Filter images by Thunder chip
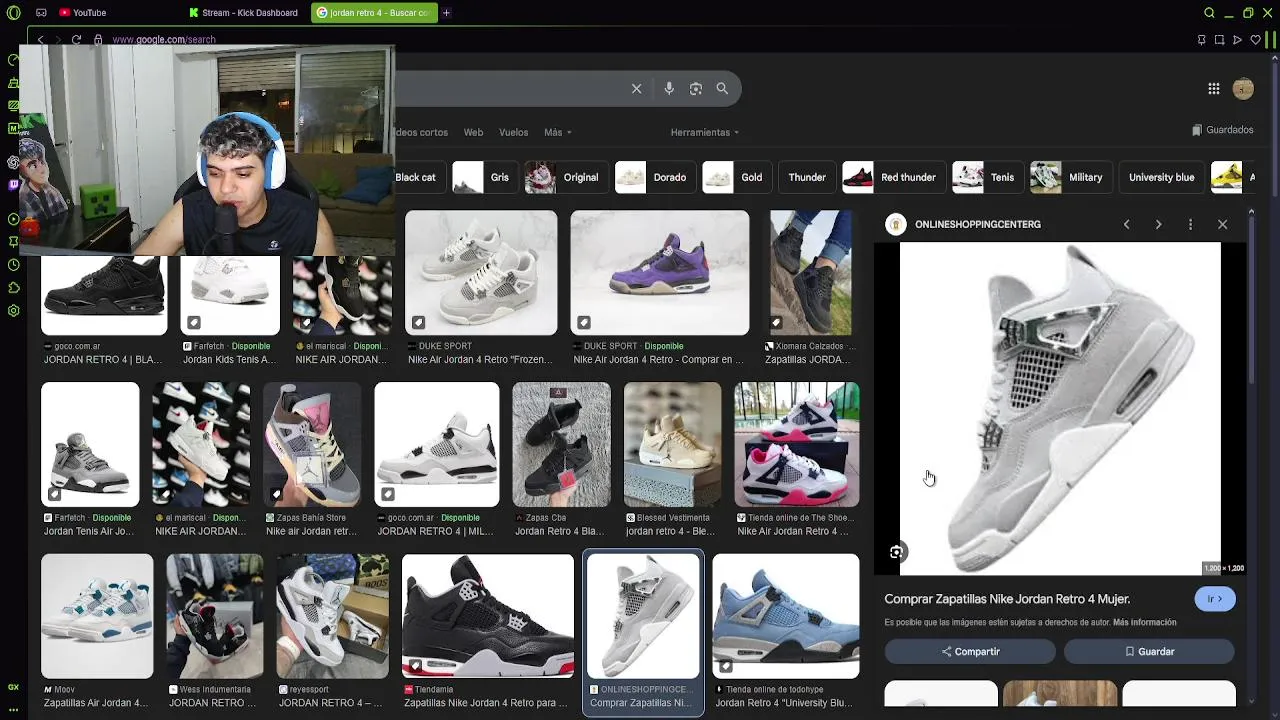The width and height of the screenshot is (1280, 720). coord(807,177)
